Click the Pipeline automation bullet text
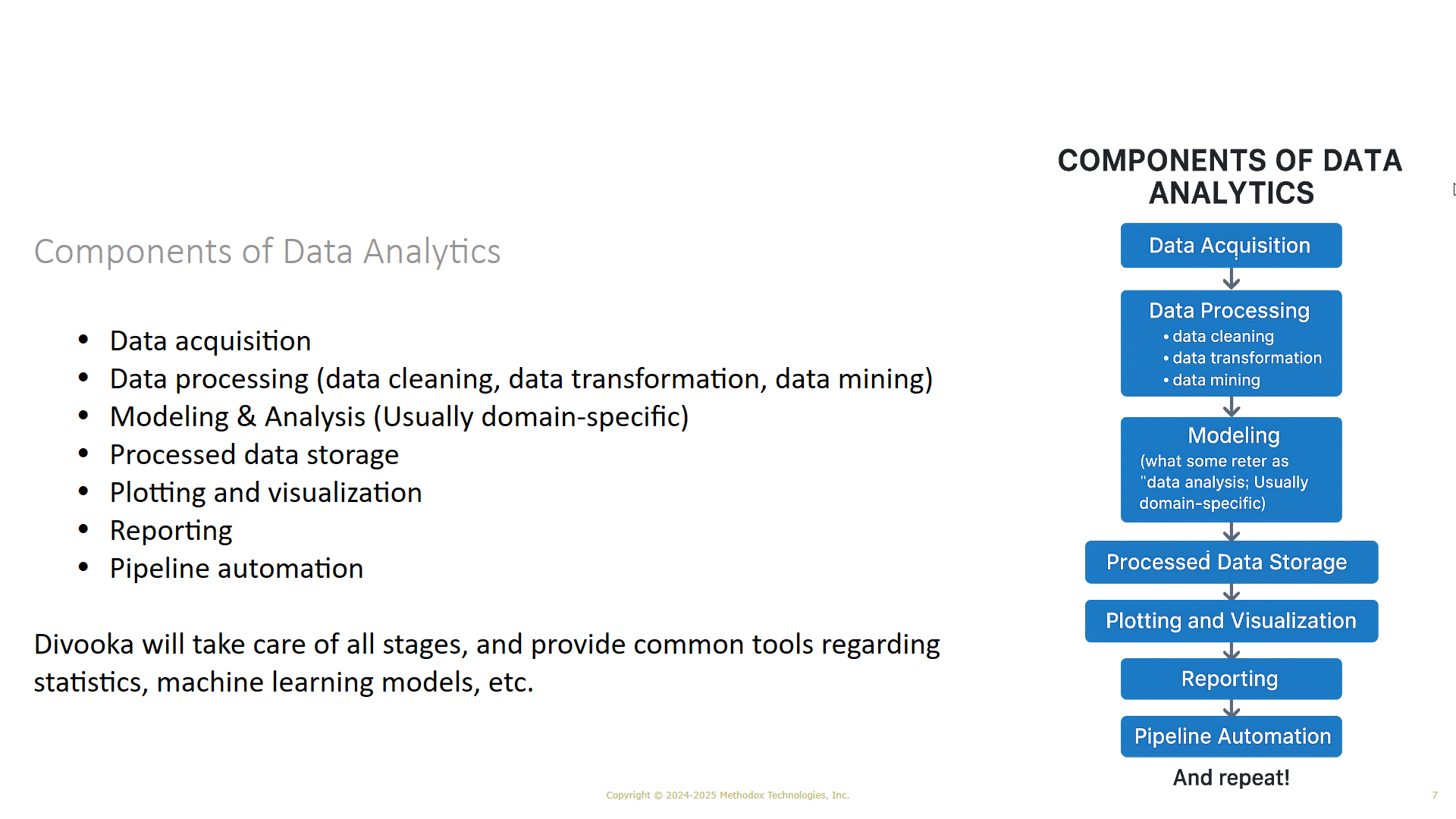1456x819 pixels. pos(237,569)
